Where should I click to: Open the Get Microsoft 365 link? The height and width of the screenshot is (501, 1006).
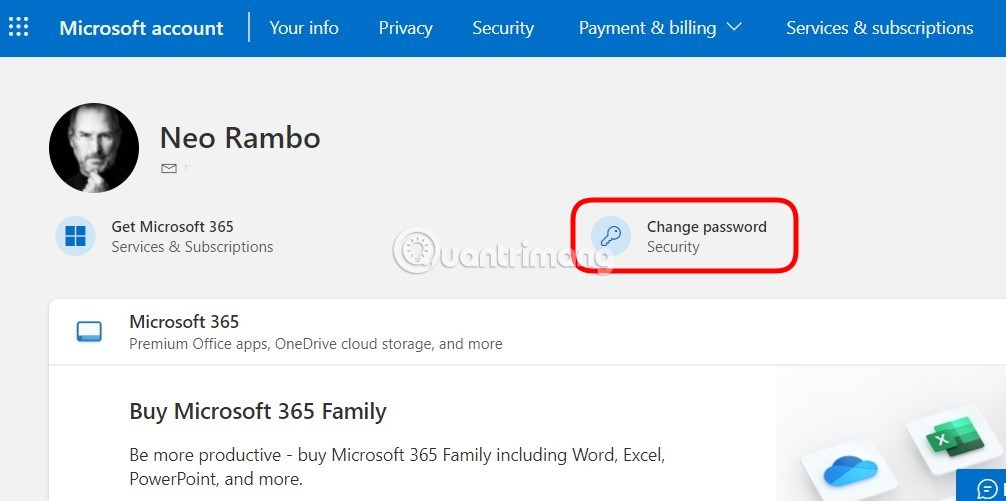[x=172, y=227]
